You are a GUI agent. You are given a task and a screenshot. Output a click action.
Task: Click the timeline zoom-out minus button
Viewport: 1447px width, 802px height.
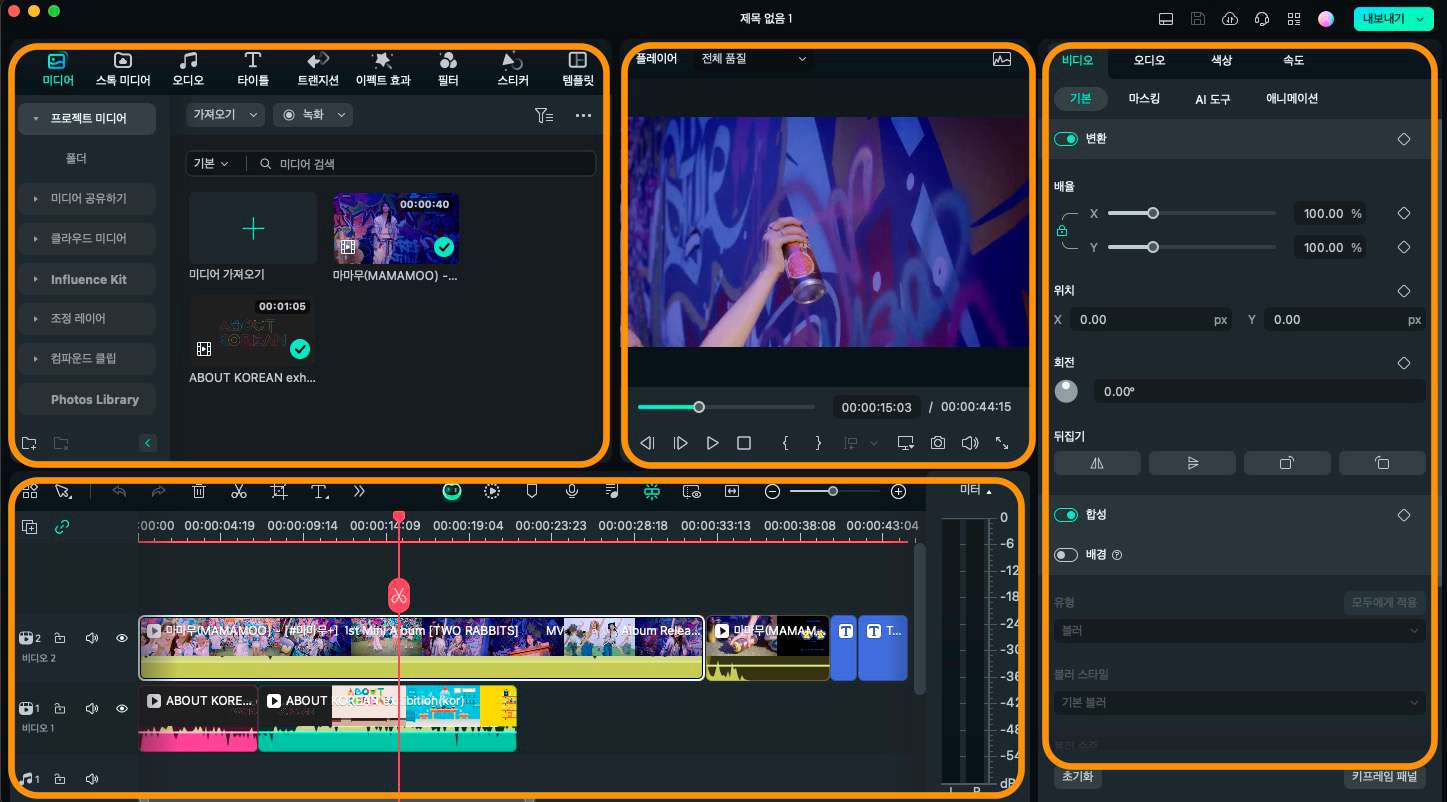click(x=772, y=491)
